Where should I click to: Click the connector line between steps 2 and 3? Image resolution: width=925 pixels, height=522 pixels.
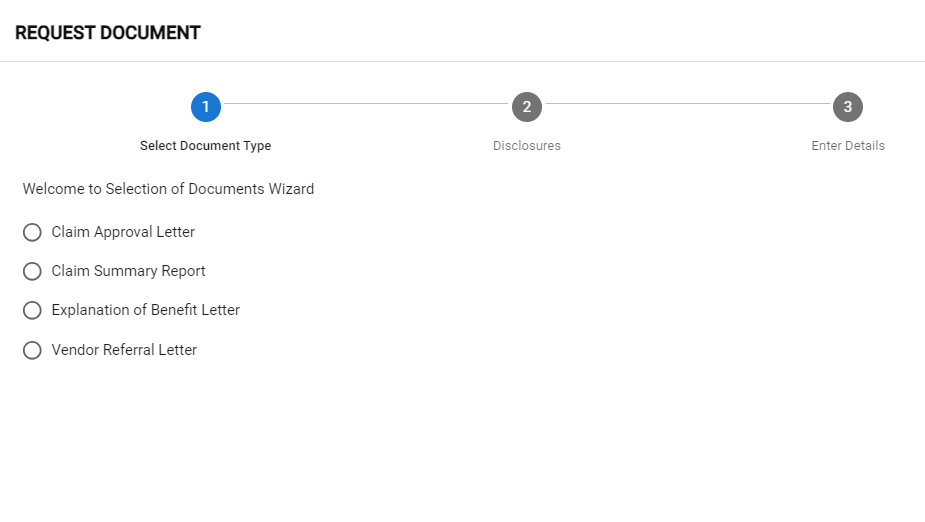pos(687,104)
